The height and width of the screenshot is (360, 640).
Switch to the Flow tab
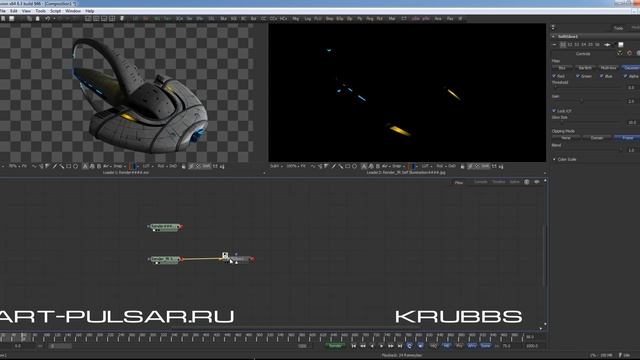(459, 182)
